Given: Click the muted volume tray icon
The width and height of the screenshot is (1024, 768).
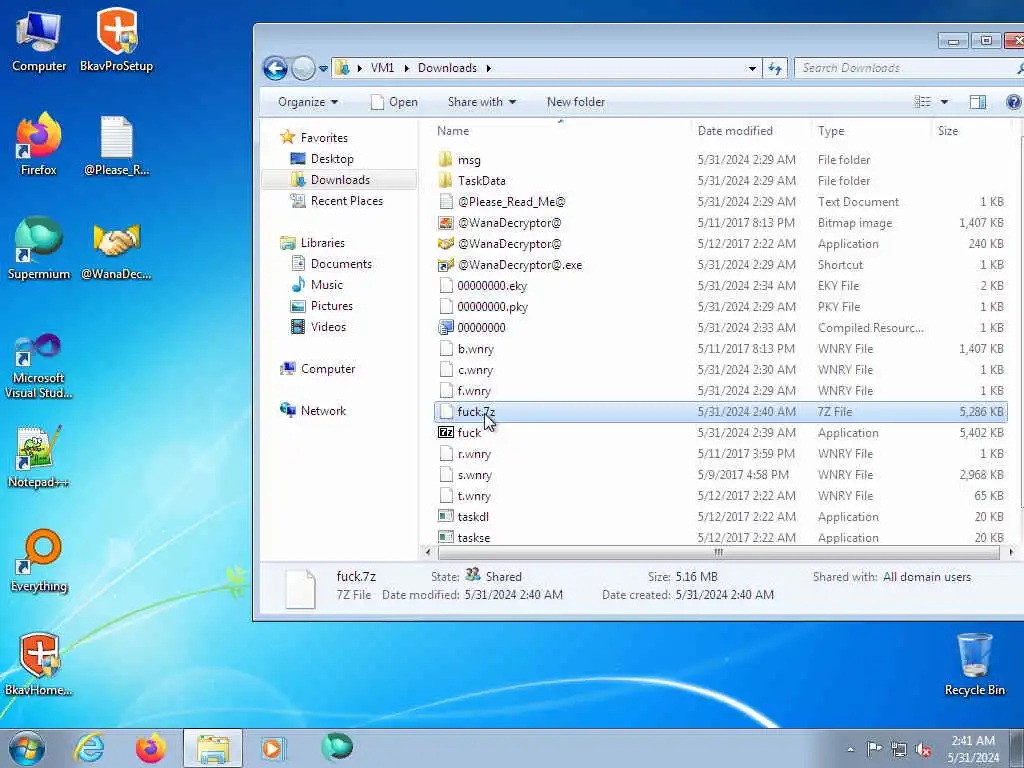Looking at the screenshot, I should [x=923, y=749].
